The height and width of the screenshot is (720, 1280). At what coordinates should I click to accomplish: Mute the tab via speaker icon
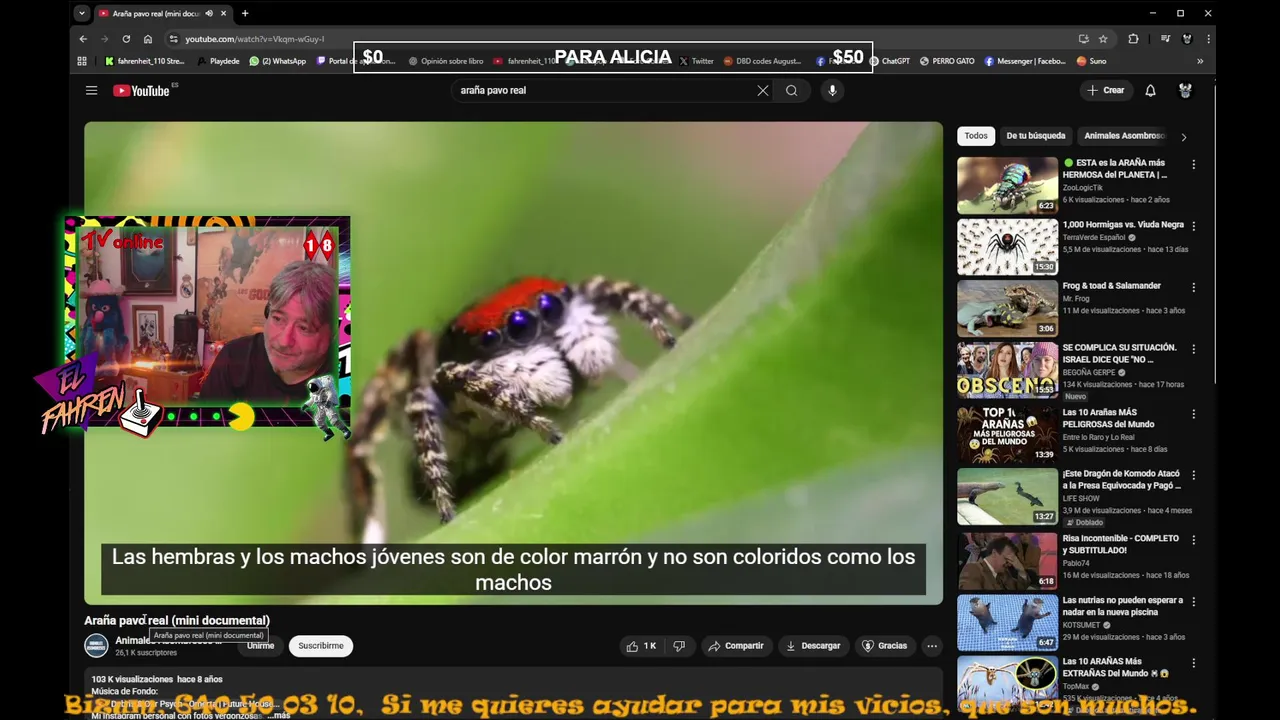[209, 13]
